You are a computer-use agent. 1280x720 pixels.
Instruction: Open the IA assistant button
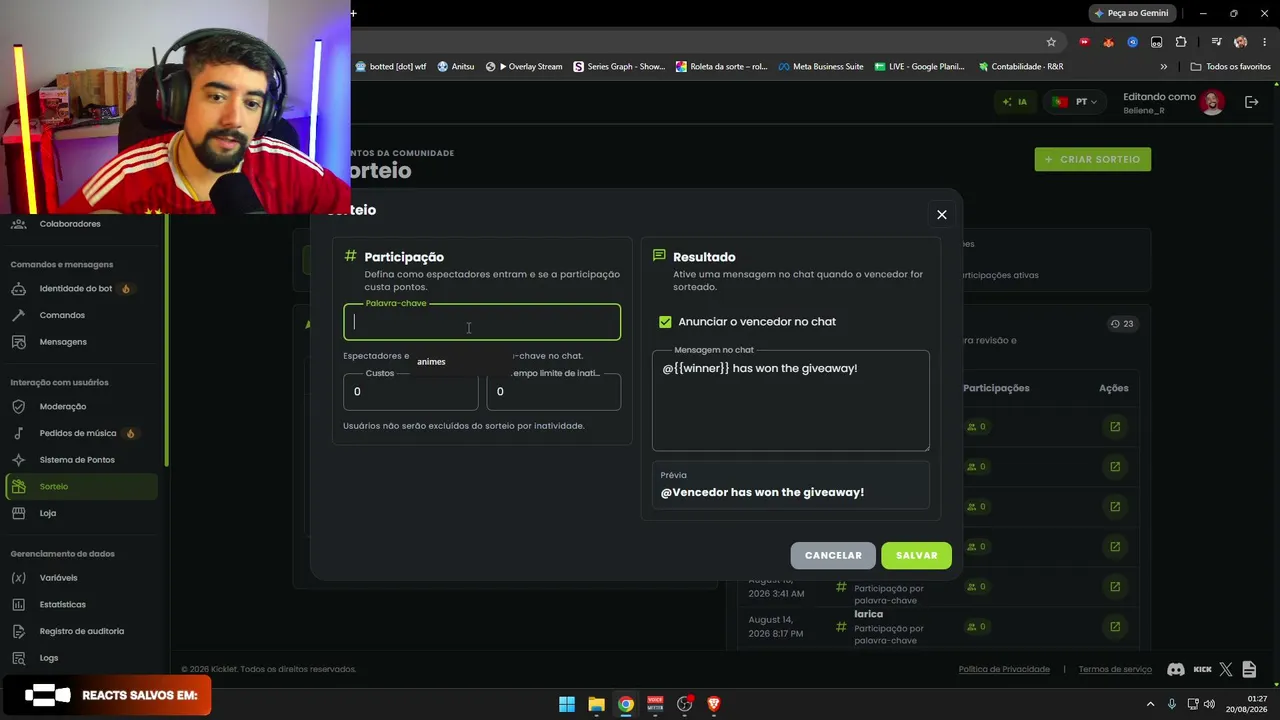tap(1014, 102)
